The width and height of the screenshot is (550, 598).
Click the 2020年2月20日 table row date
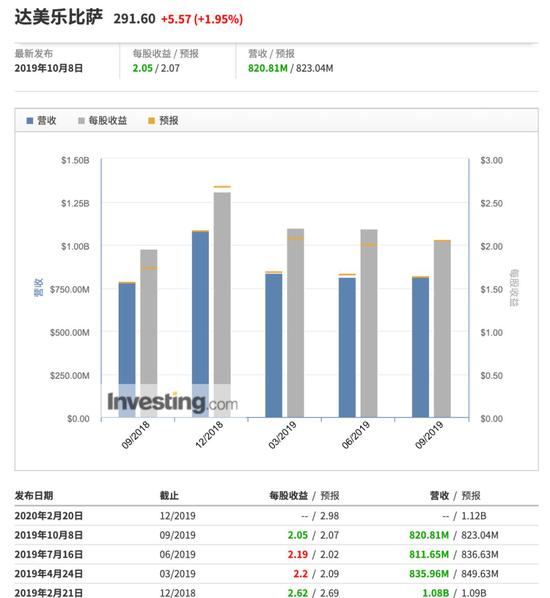tap(48, 516)
